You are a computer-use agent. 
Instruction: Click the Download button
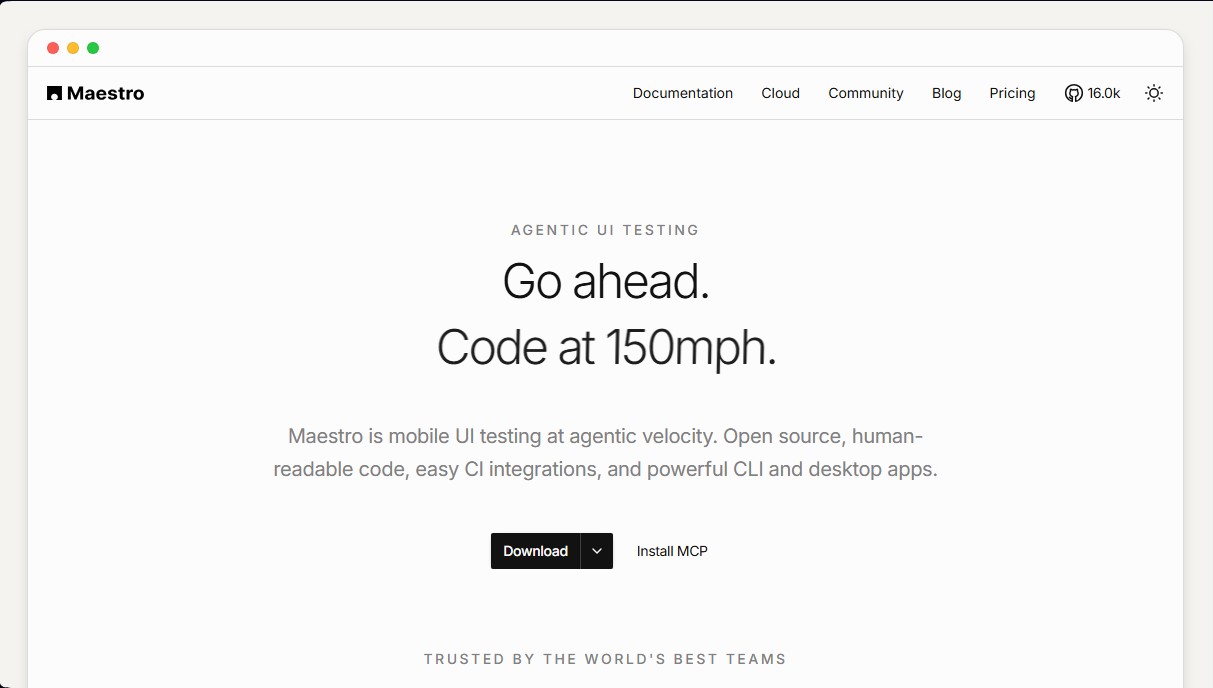pyautogui.click(x=535, y=551)
